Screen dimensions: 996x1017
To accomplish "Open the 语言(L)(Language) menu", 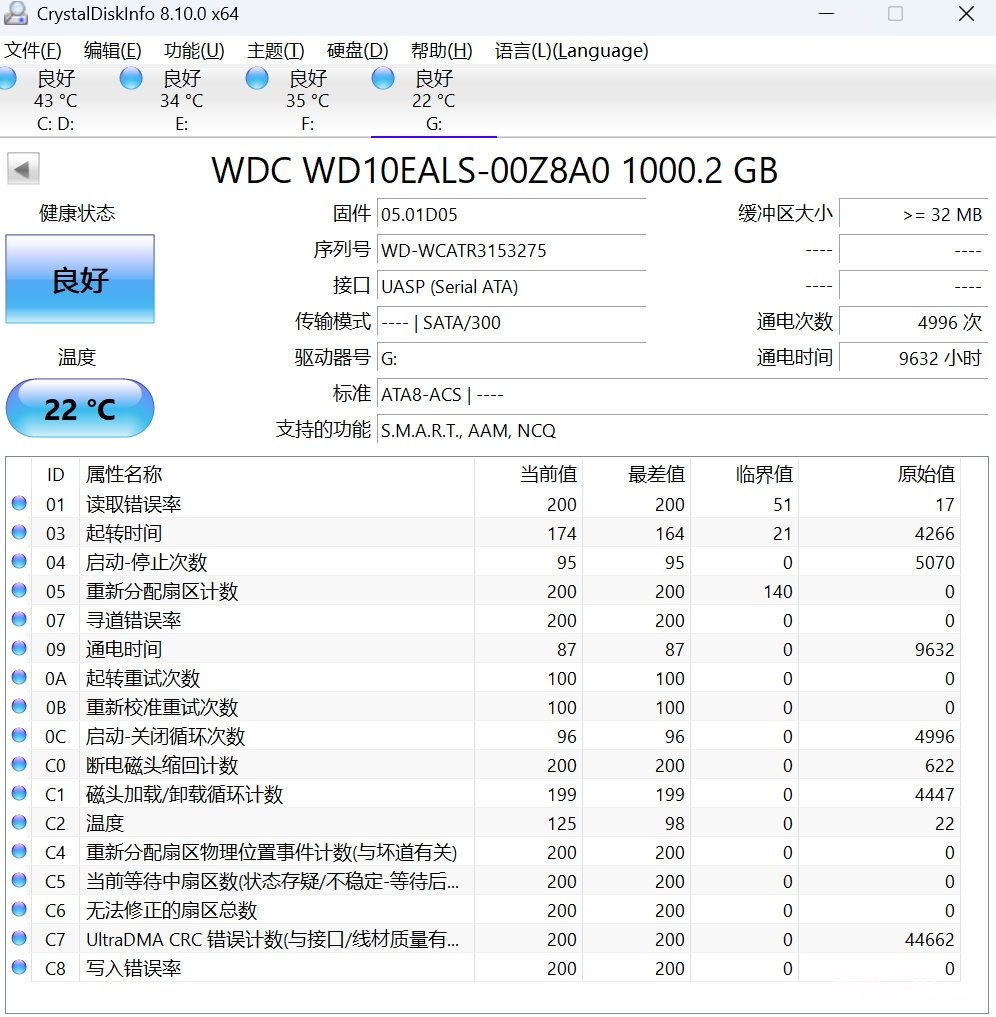I will [571, 51].
